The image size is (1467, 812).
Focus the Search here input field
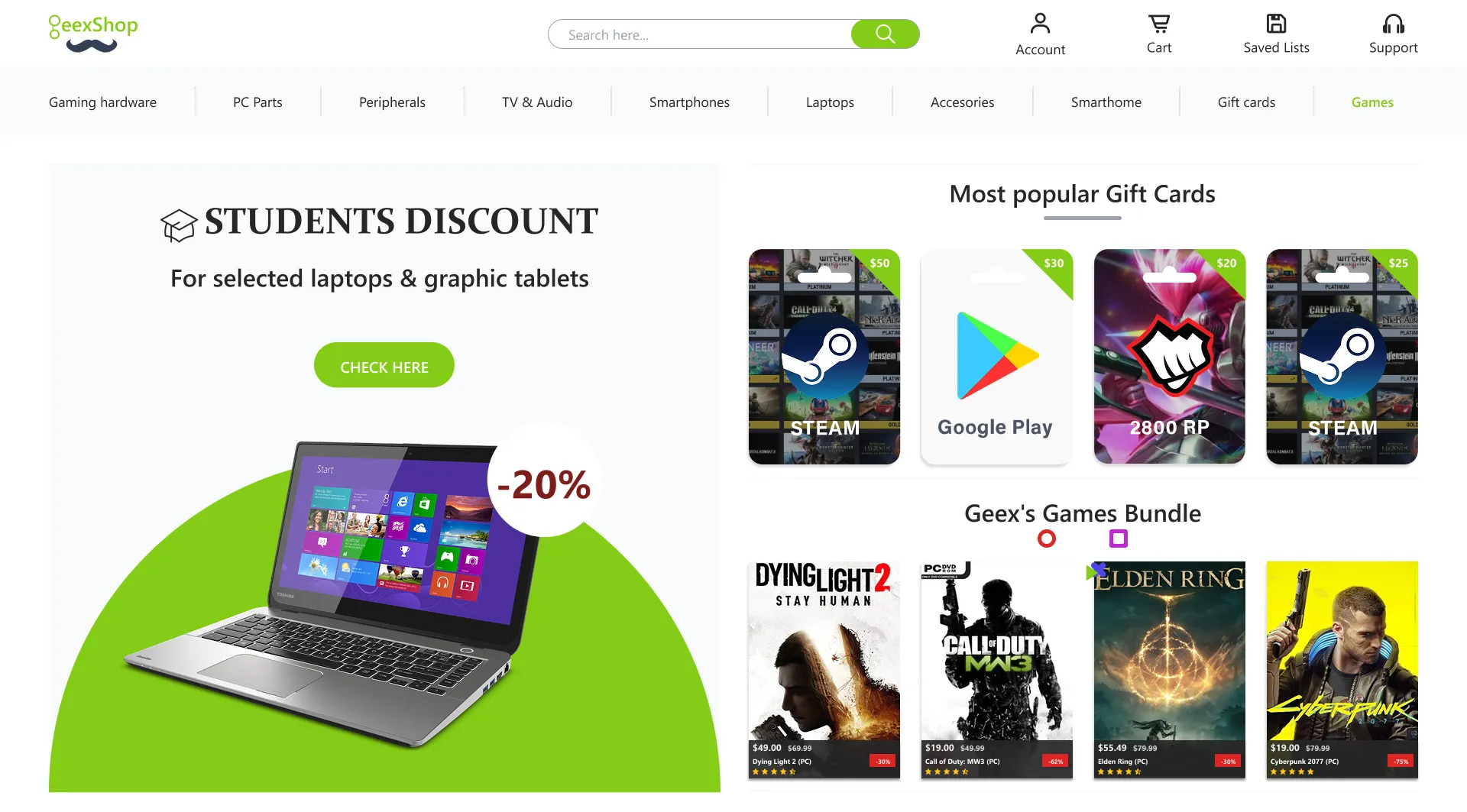(700, 34)
